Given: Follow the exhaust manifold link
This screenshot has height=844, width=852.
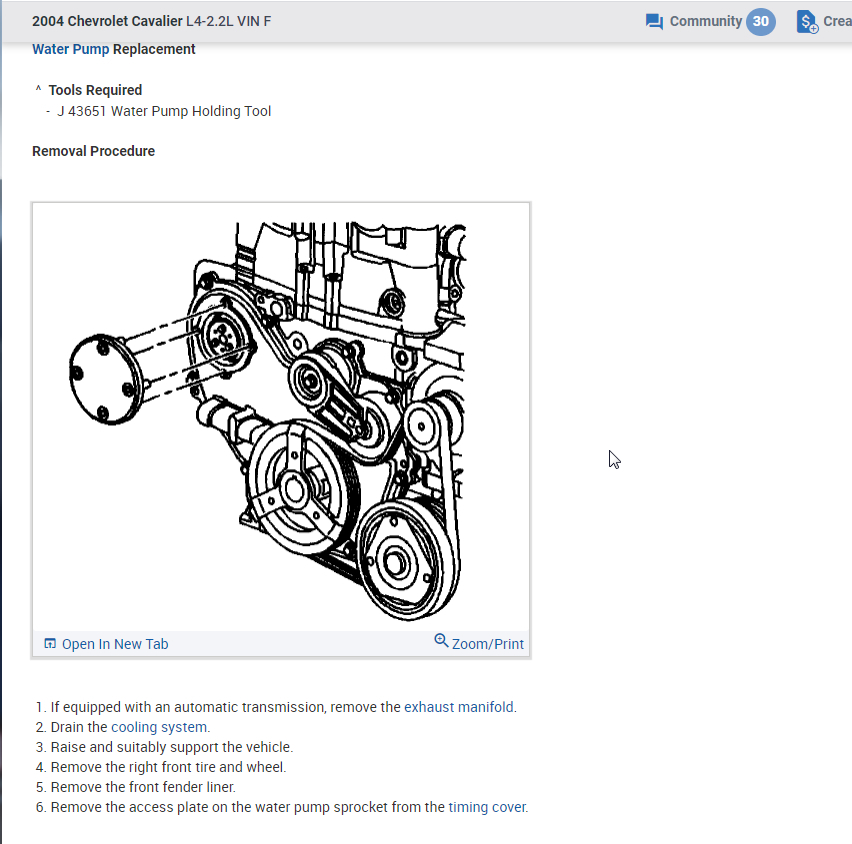Looking at the screenshot, I should point(459,707).
